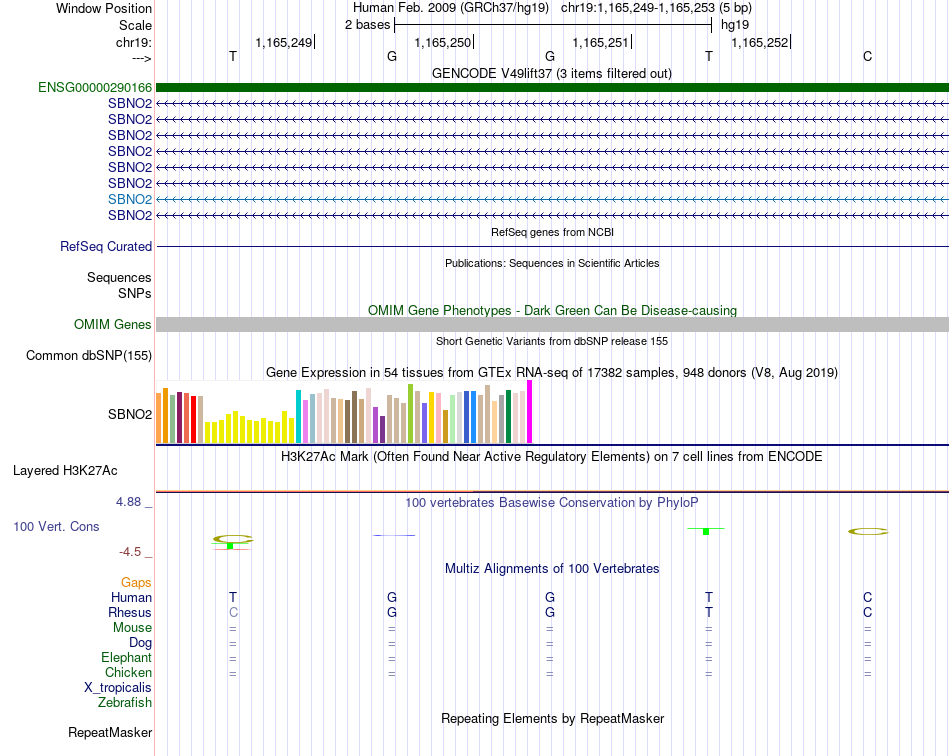Click the Mouse species label
The image size is (950, 756).
click(x=132, y=628)
